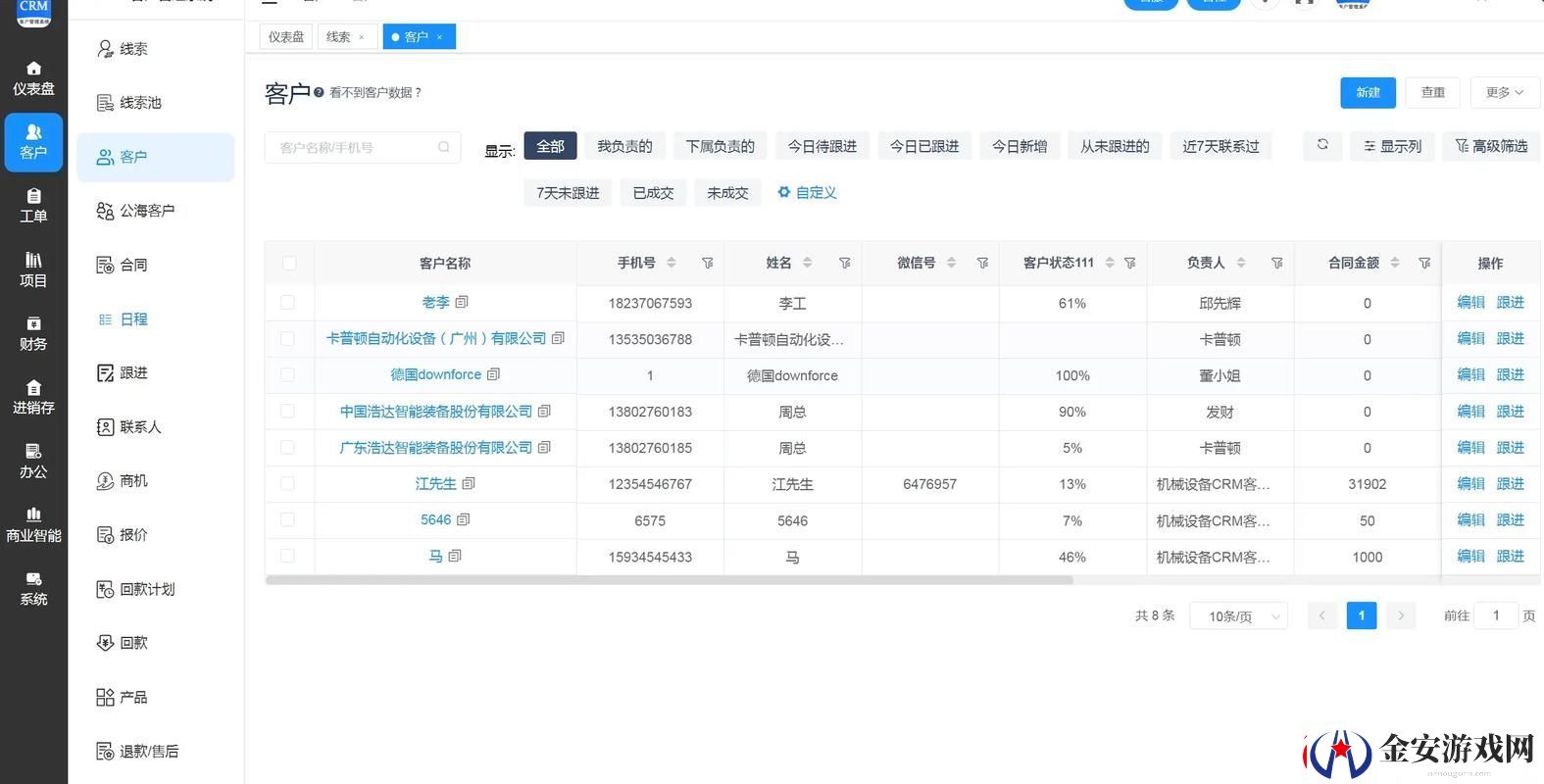Filter by 今日待跟进 customers
The height and width of the screenshot is (784, 1544).
coord(822,146)
